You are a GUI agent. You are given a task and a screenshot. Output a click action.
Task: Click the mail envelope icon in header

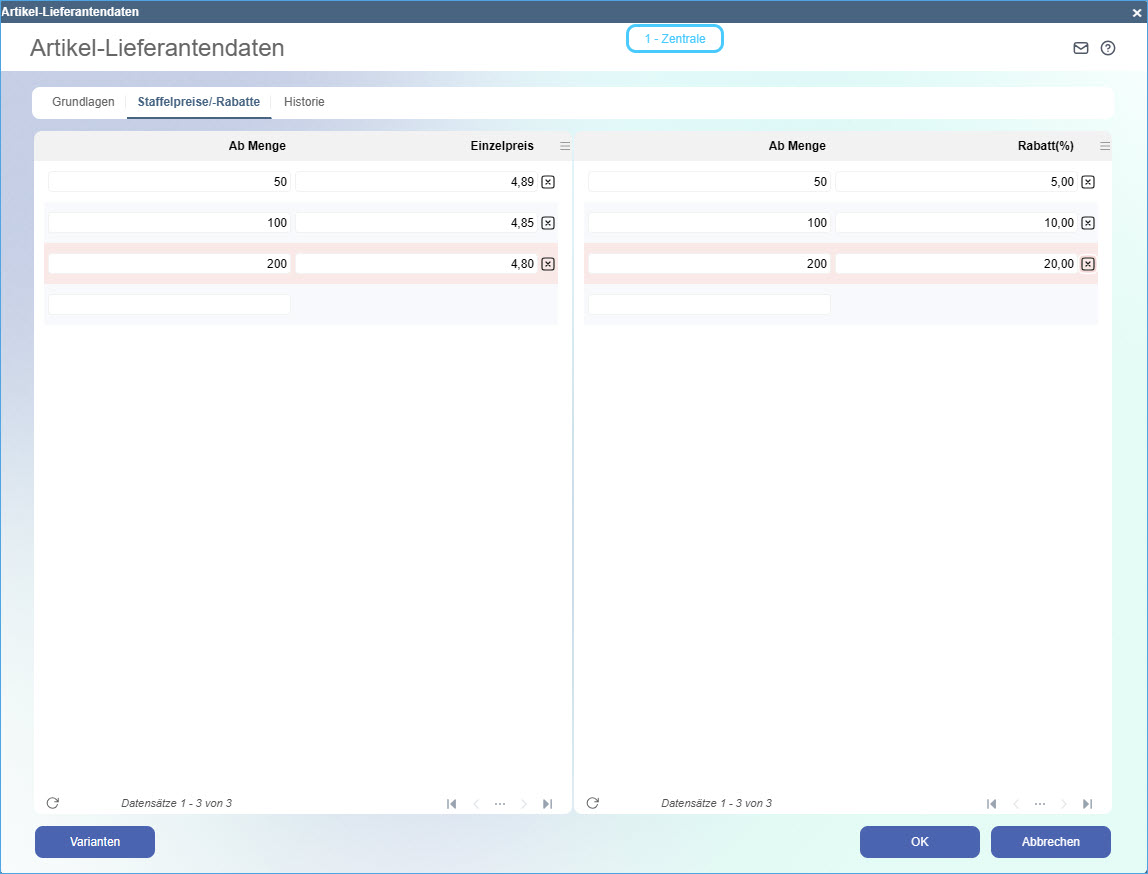click(x=1080, y=48)
